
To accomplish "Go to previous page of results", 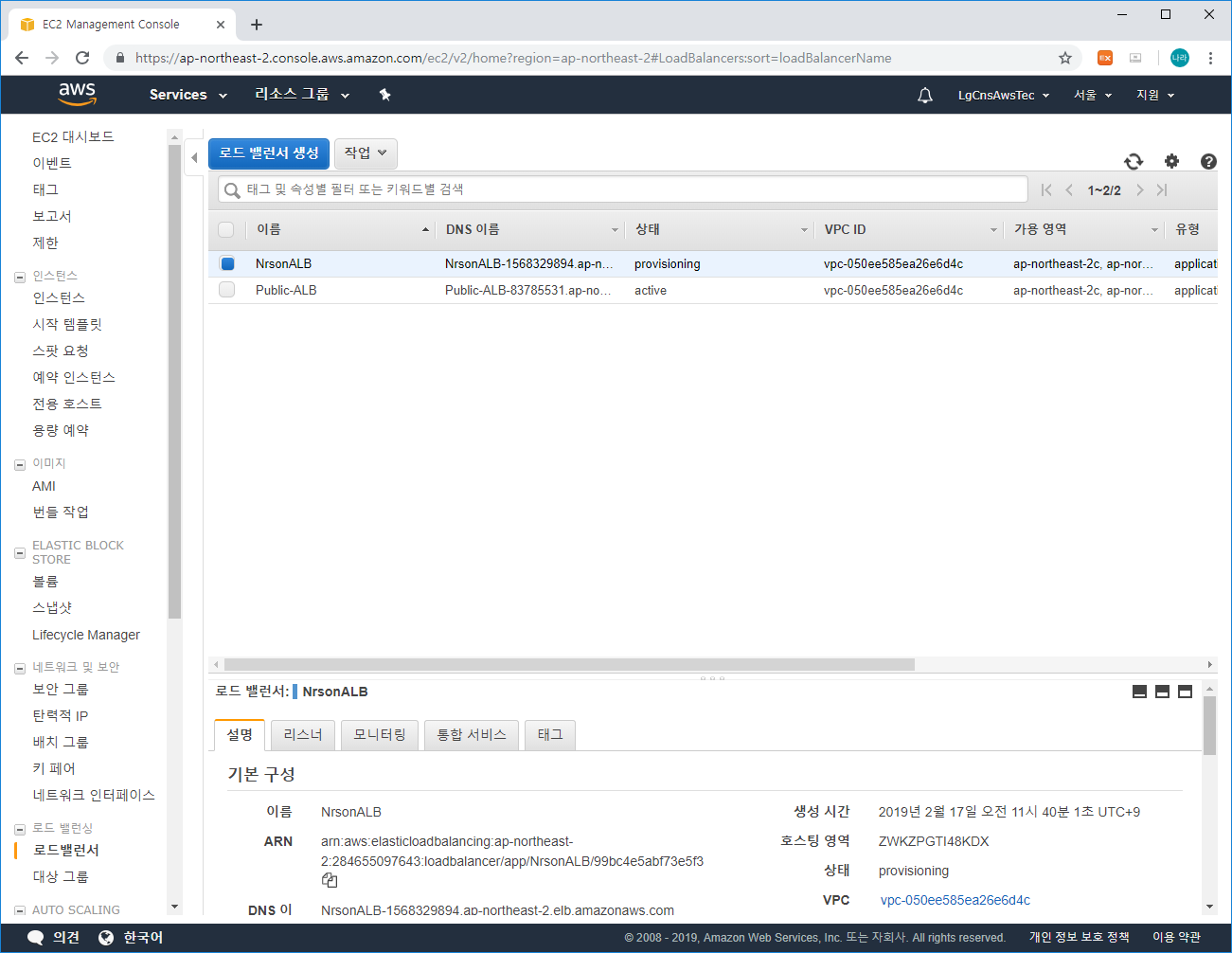I will (x=1069, y=189).
